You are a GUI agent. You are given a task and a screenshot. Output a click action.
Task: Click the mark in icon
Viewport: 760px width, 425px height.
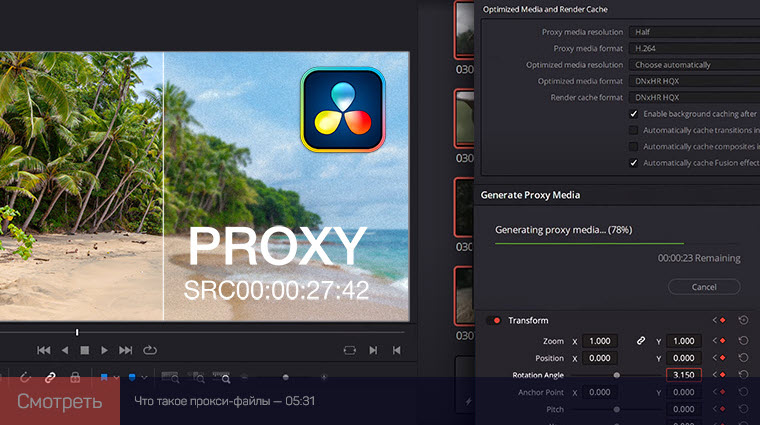(373, 350)
